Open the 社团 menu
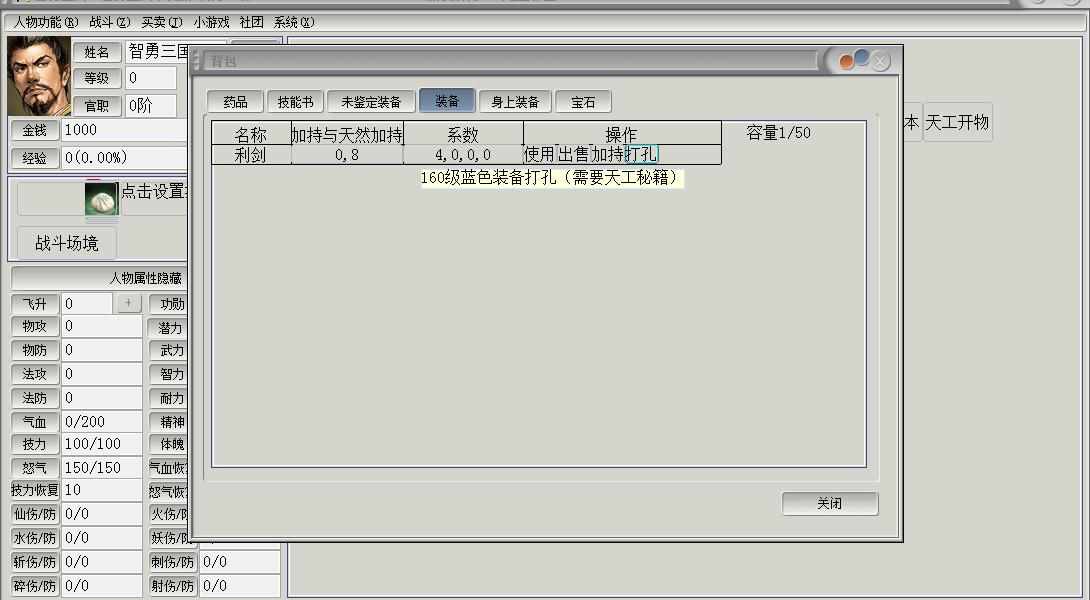This screenshot has width=1090, height=600. (251, 22)
